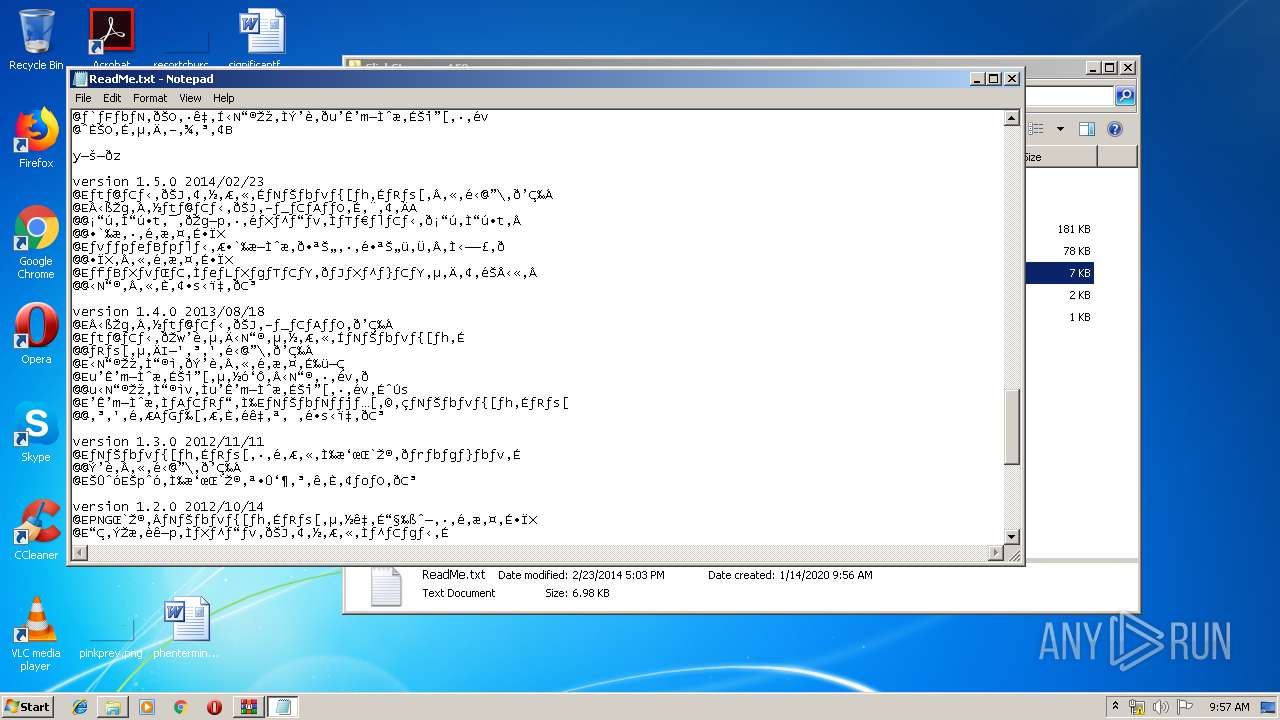Select pinkprev.png desktop file
Screen dimensions: 1280x720
111,637
